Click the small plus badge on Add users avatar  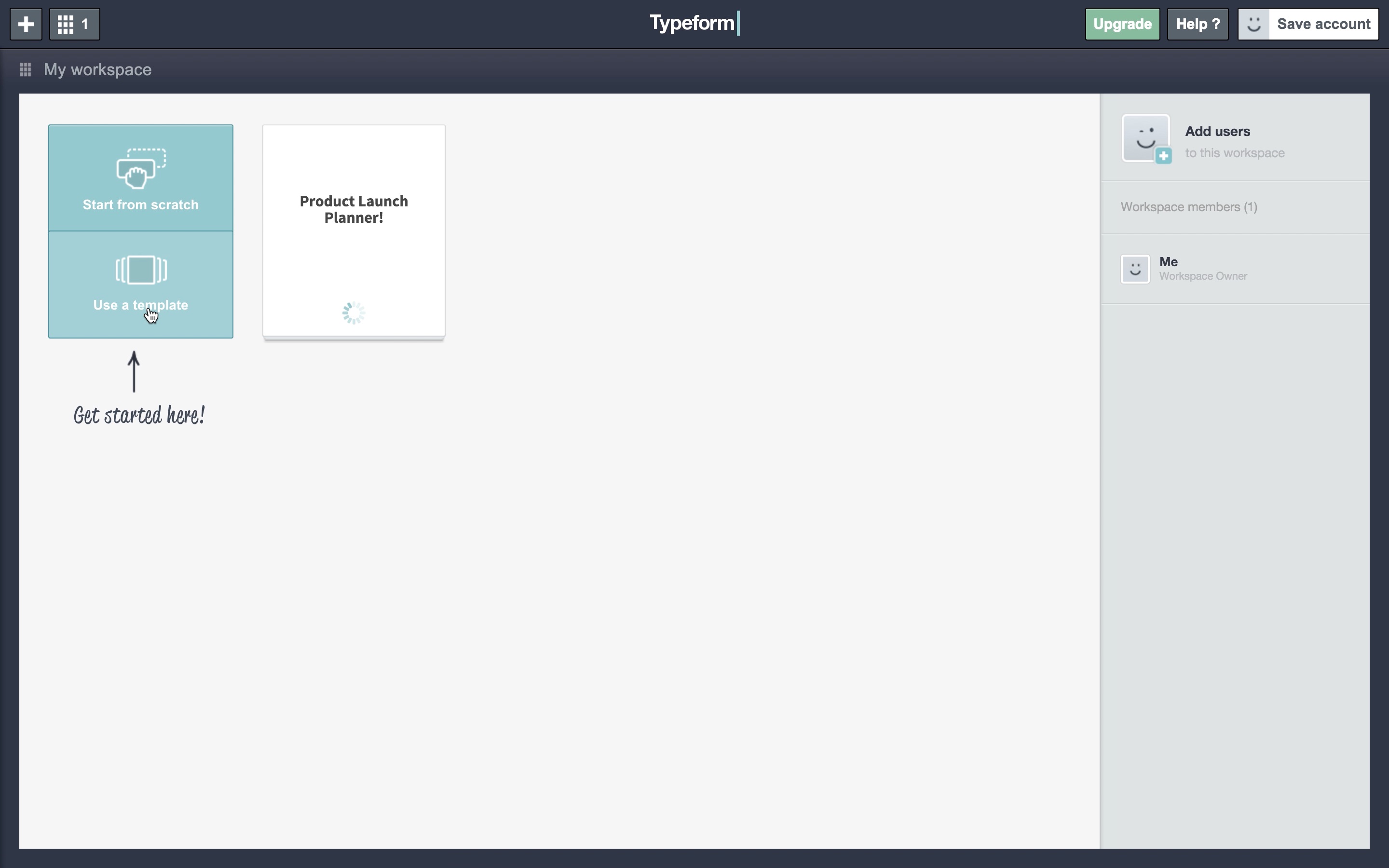tap(1163, 156)
